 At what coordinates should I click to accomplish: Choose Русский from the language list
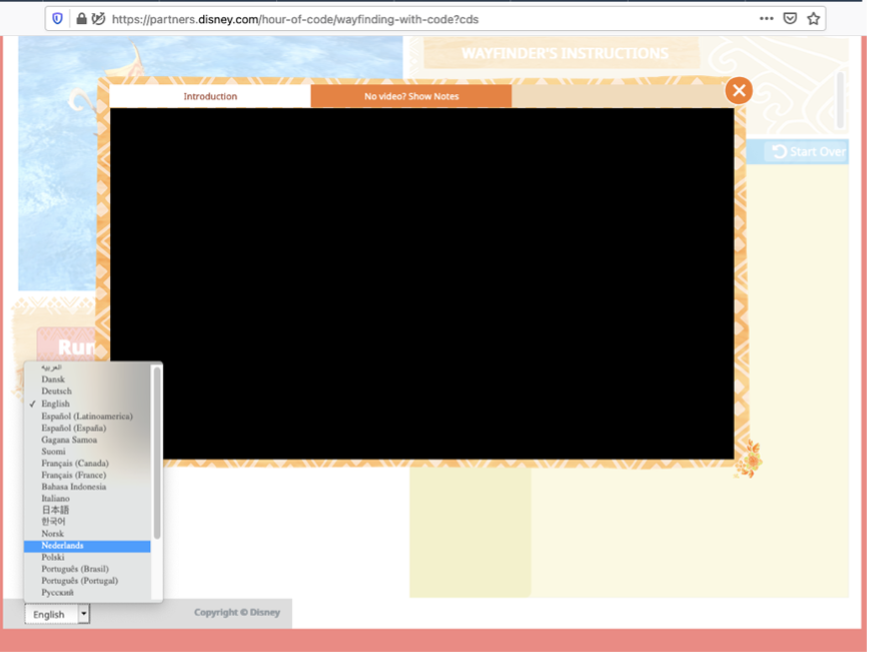87,593
